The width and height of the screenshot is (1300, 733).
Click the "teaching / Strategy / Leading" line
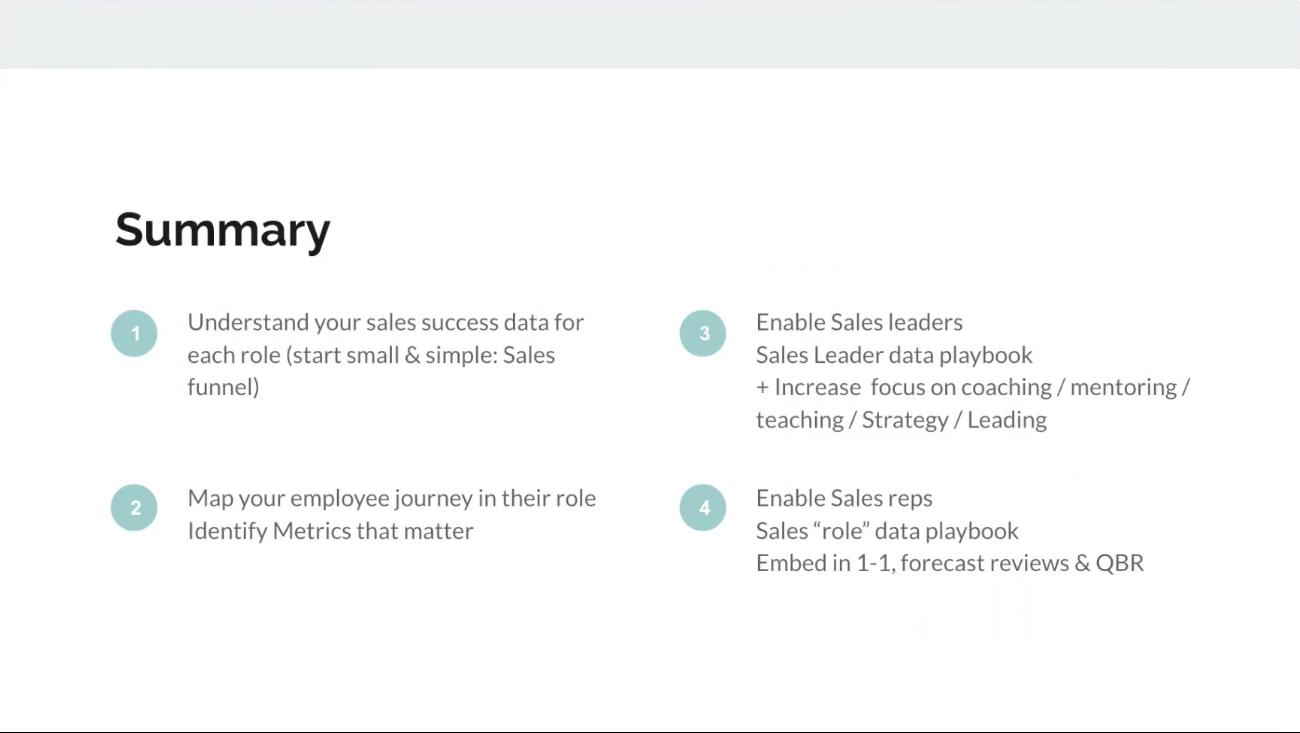tap(901, 420)
